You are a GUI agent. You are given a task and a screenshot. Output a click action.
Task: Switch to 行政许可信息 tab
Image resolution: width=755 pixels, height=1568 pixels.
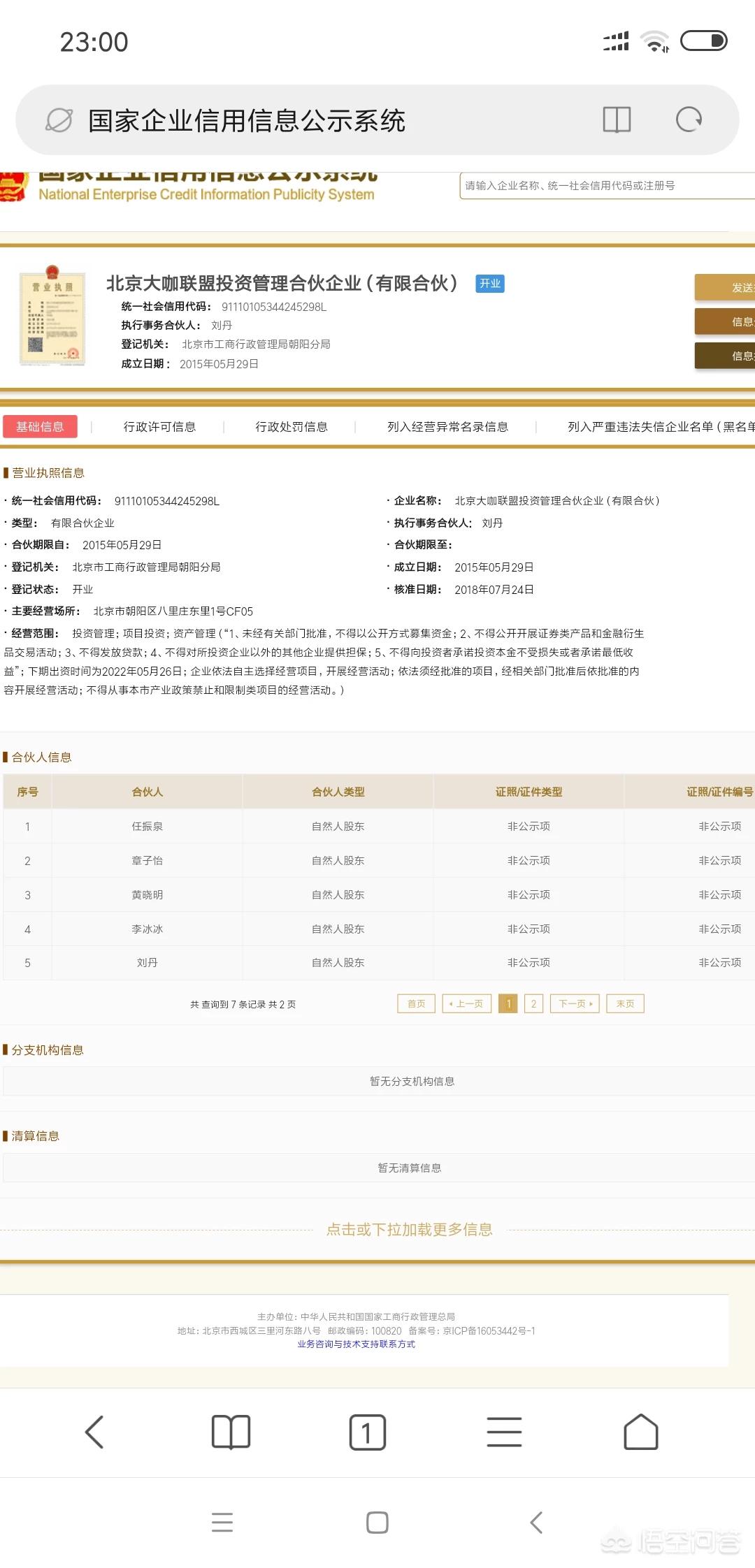[159, 427]
